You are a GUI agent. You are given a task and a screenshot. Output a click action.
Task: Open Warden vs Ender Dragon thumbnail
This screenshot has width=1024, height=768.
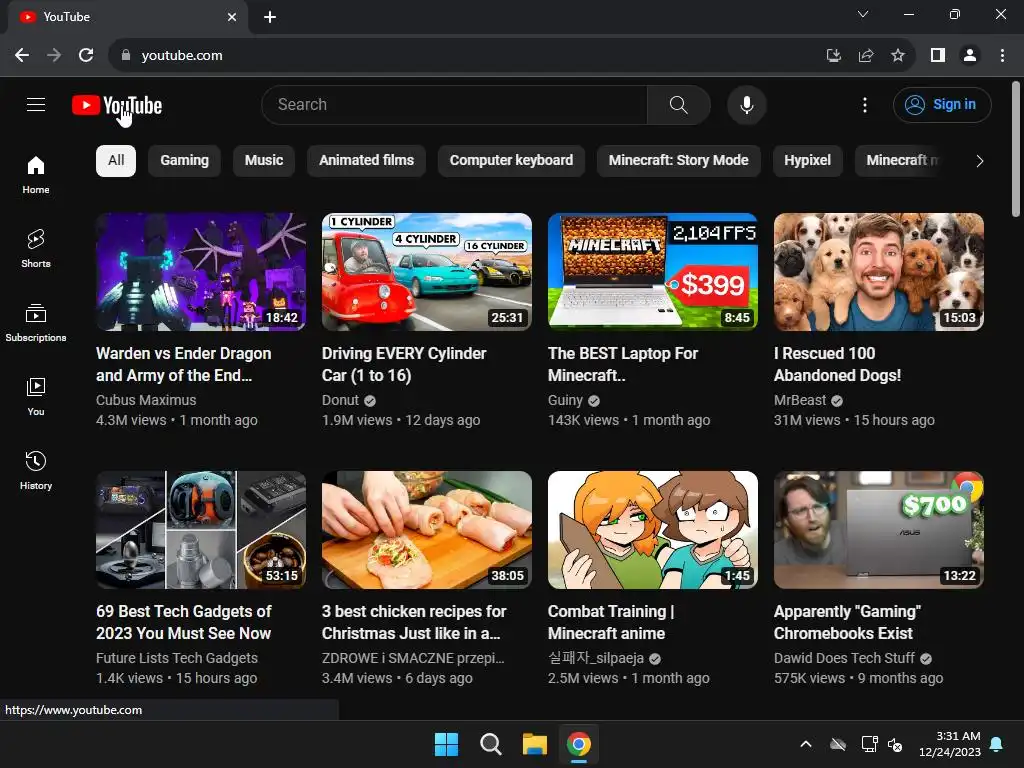[x=201, y=272]
